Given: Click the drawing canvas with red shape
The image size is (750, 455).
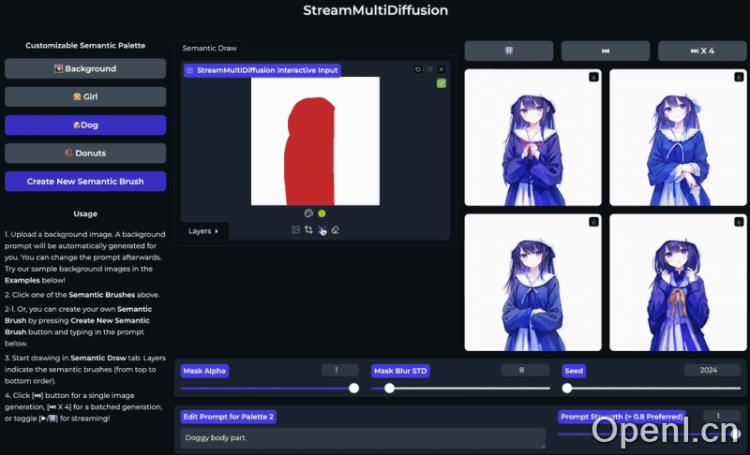Looking at the screenshot, I should tap(315, 141).
